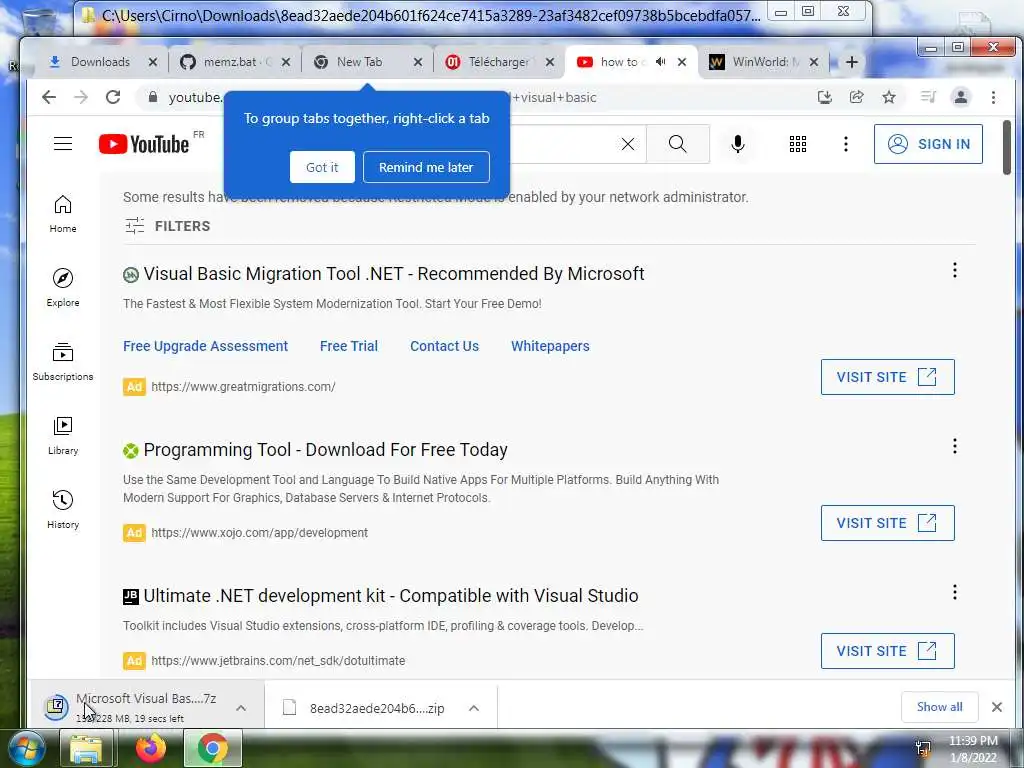
Task: Open more options for Visual Basic Migration Tool ad
Action: (955, 270)
